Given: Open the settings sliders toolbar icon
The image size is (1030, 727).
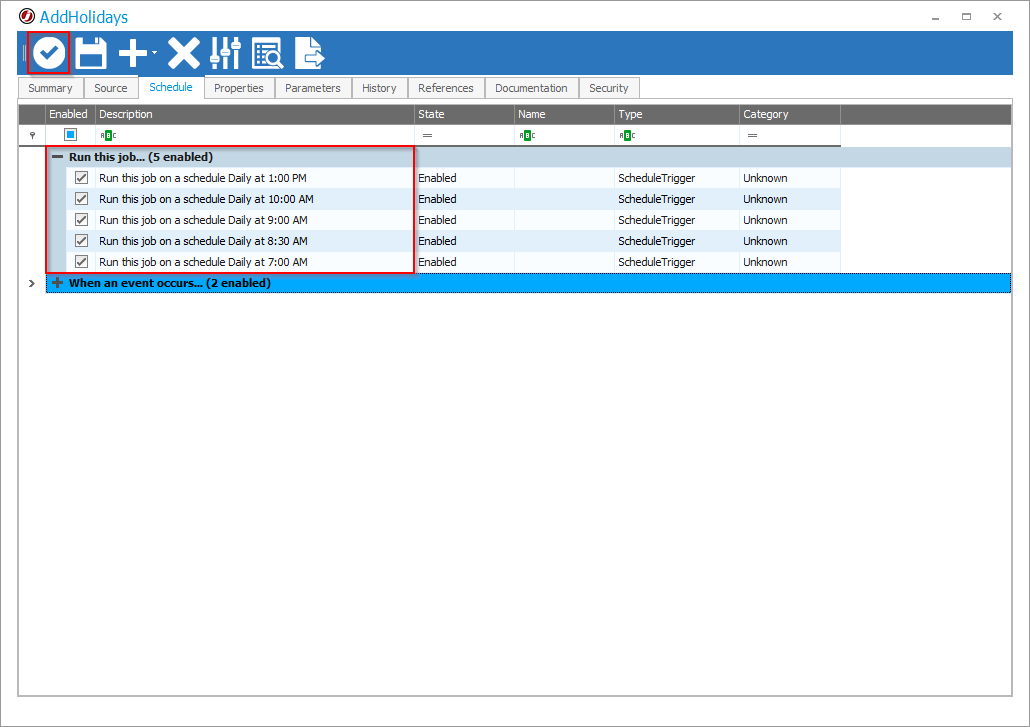Looking at the screenshot, I should pyautogui.click(x=225, y=52).
